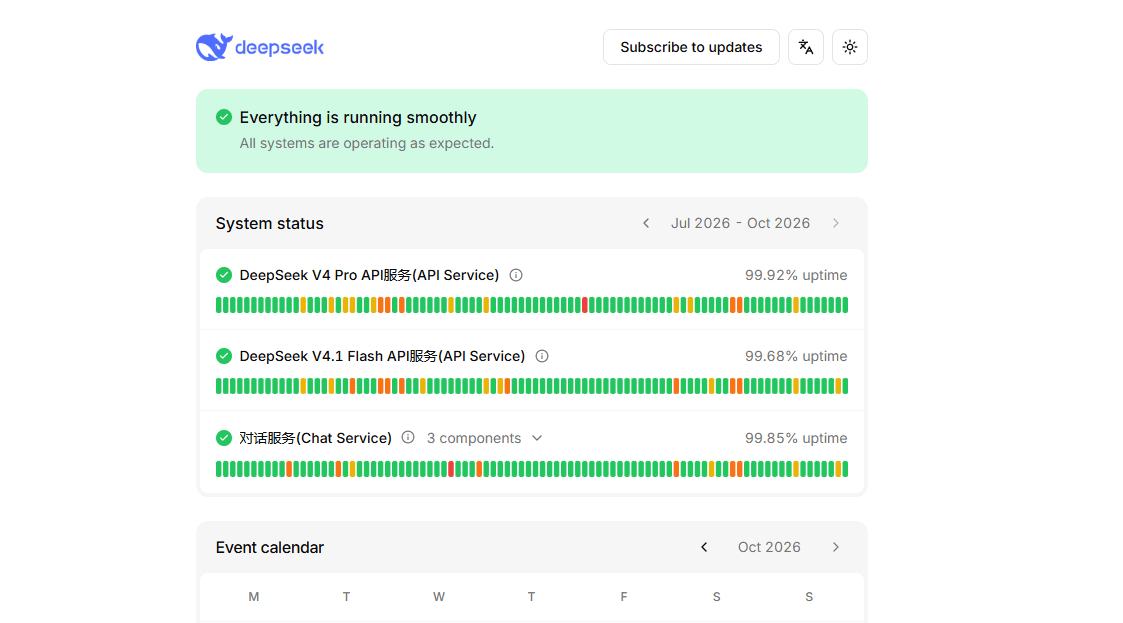Go to next system status period
This screenshot has width=1123, height=623.
(836, 223)
